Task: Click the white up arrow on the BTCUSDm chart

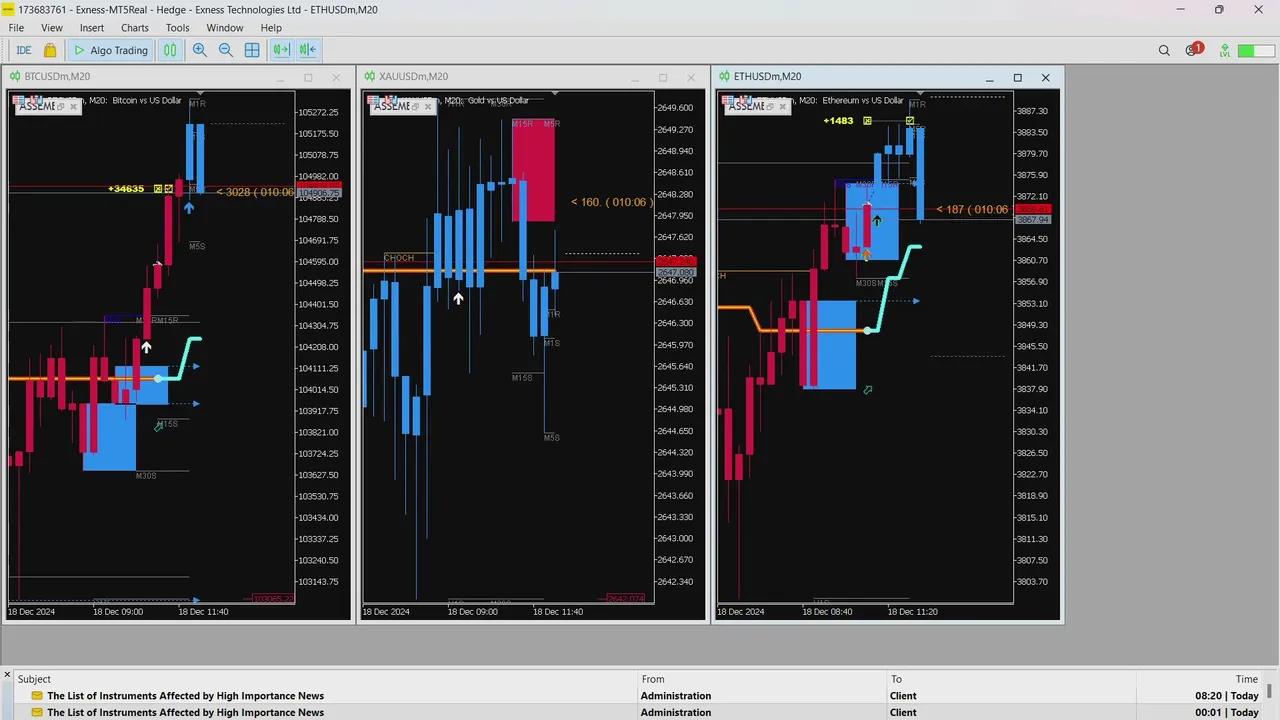Action: click(x=146, y=347)
